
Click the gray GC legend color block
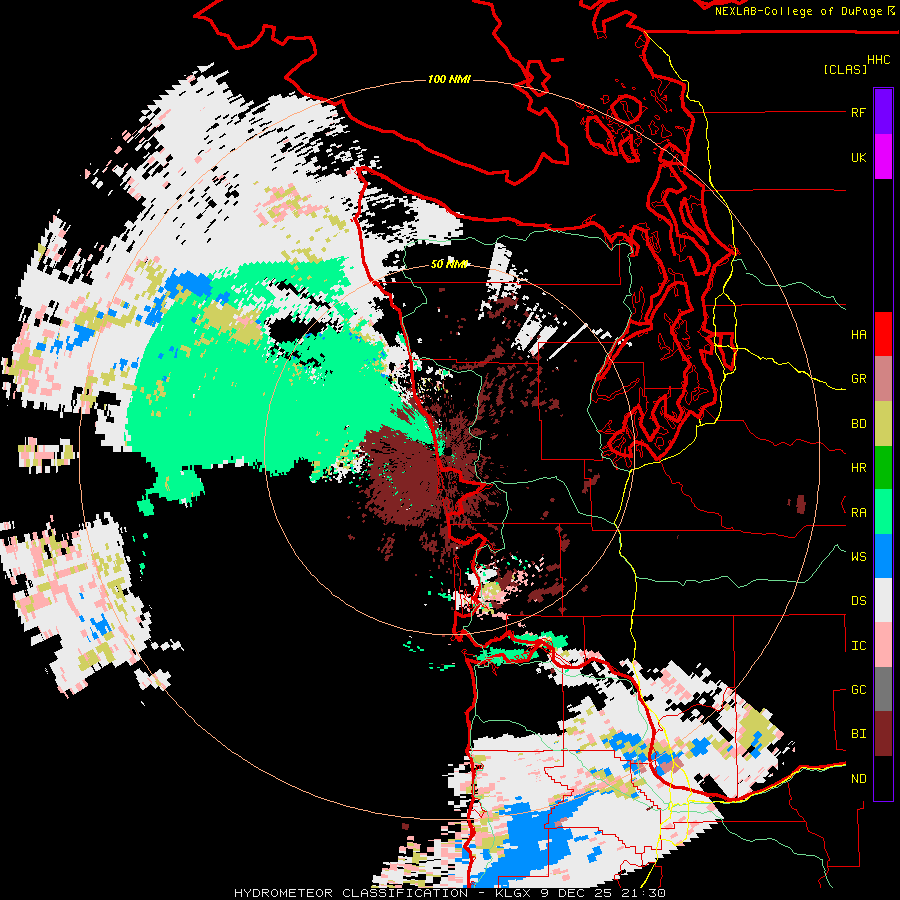point(883,689)
